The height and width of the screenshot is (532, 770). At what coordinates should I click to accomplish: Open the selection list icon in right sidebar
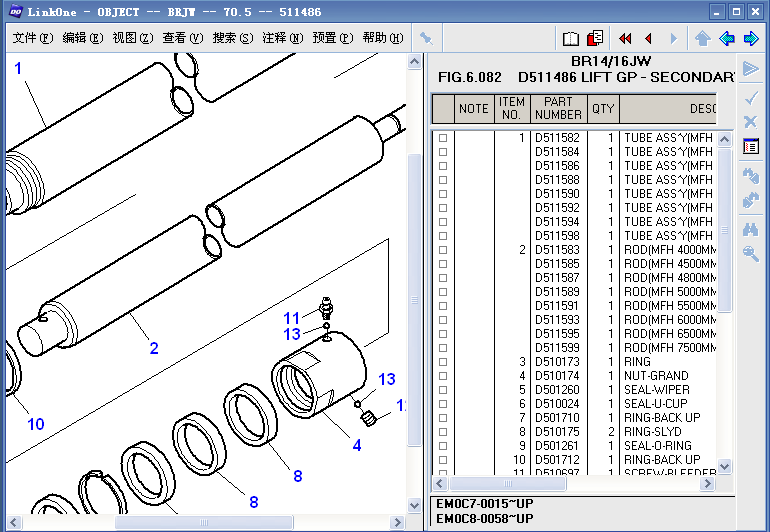pyautogui.click(x=751, y=147)
